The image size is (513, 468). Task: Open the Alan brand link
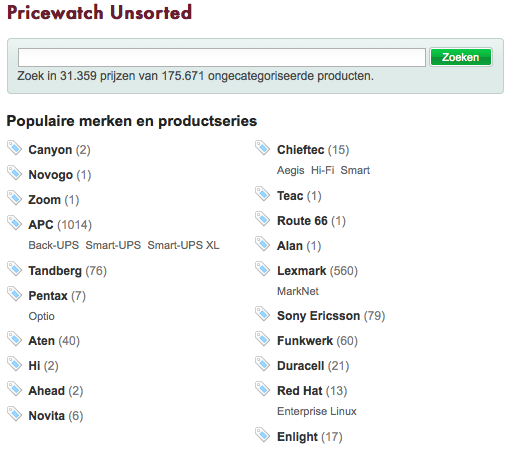click(x=290, y=246)
